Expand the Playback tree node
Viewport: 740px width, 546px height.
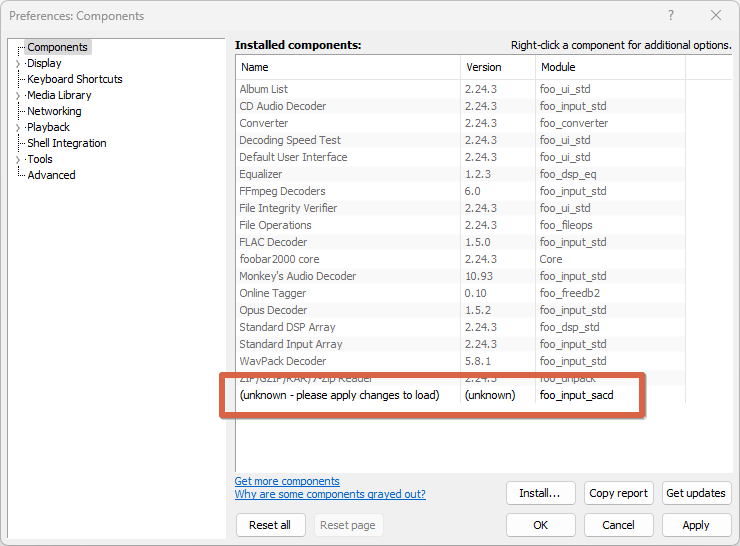[x=18, y=128]
